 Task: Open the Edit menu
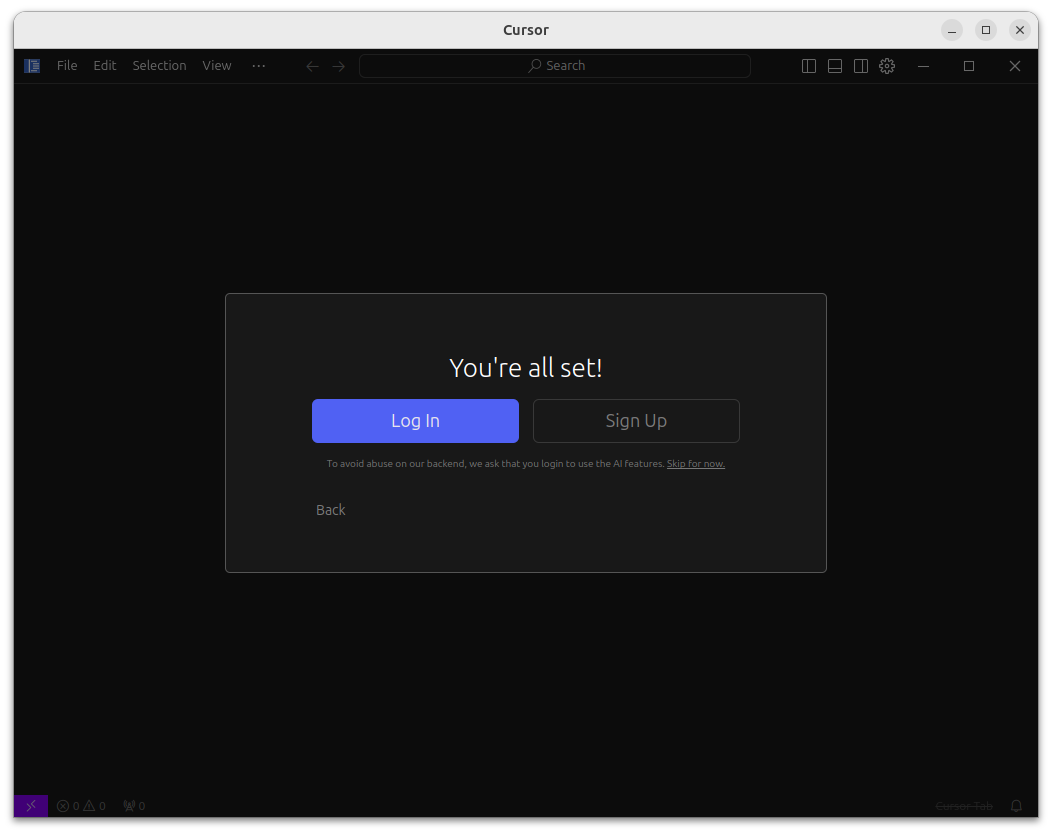(x=105, y=66)
